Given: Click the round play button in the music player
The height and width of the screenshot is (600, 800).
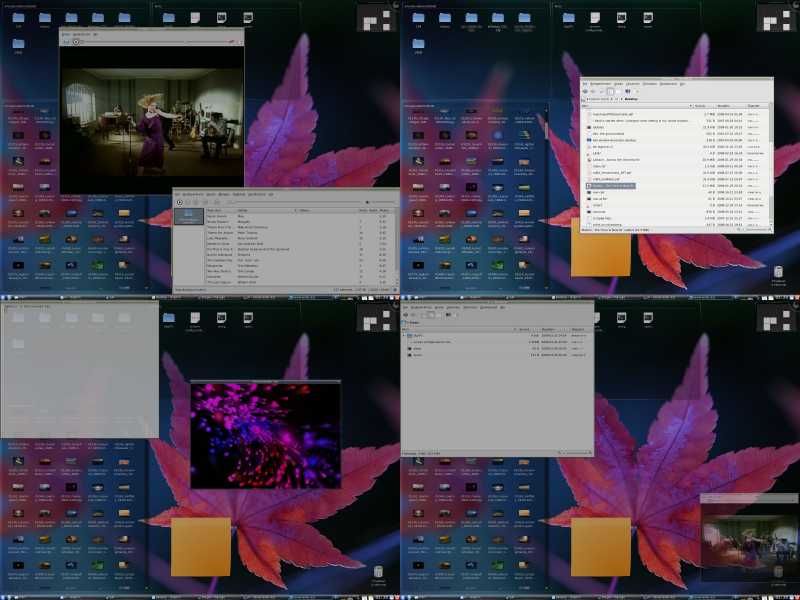Looking at the screenshot, I should [180, 202].
